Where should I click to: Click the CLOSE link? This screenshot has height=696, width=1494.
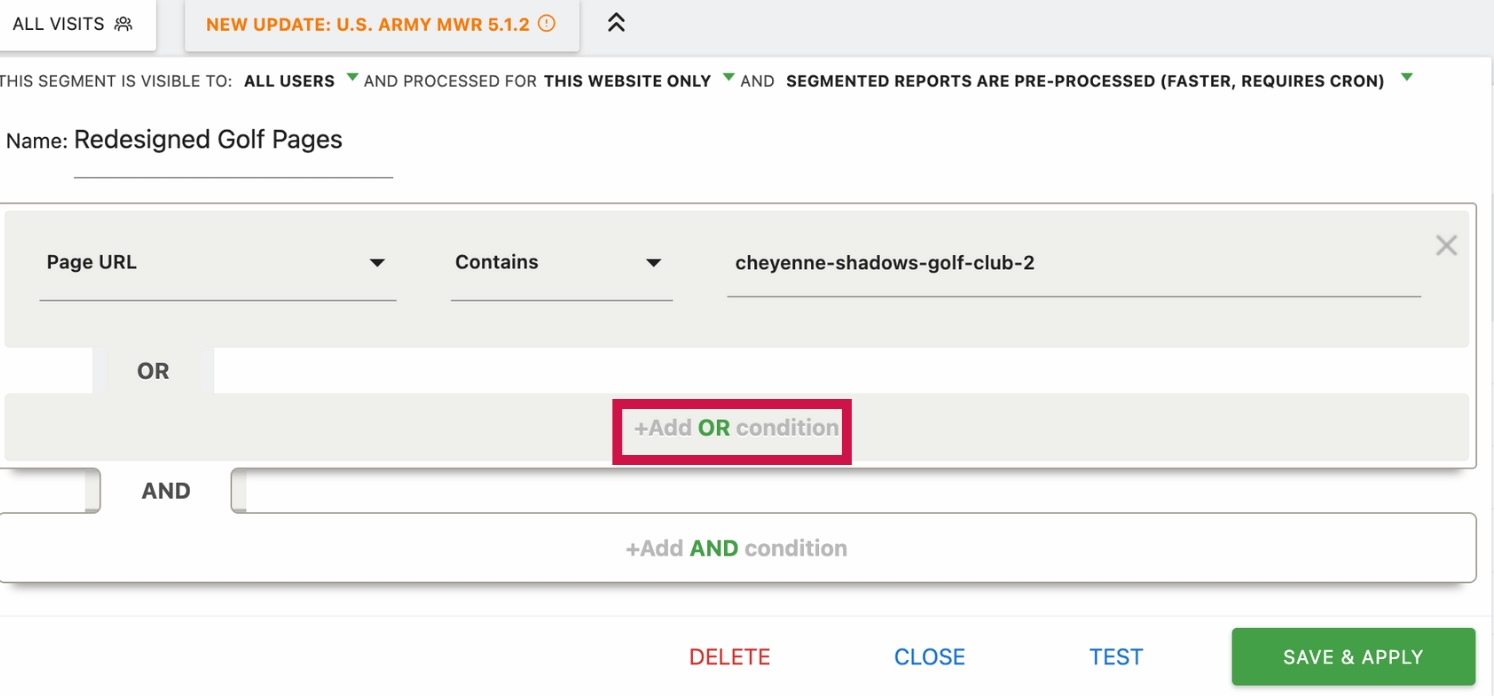point(930,657)
